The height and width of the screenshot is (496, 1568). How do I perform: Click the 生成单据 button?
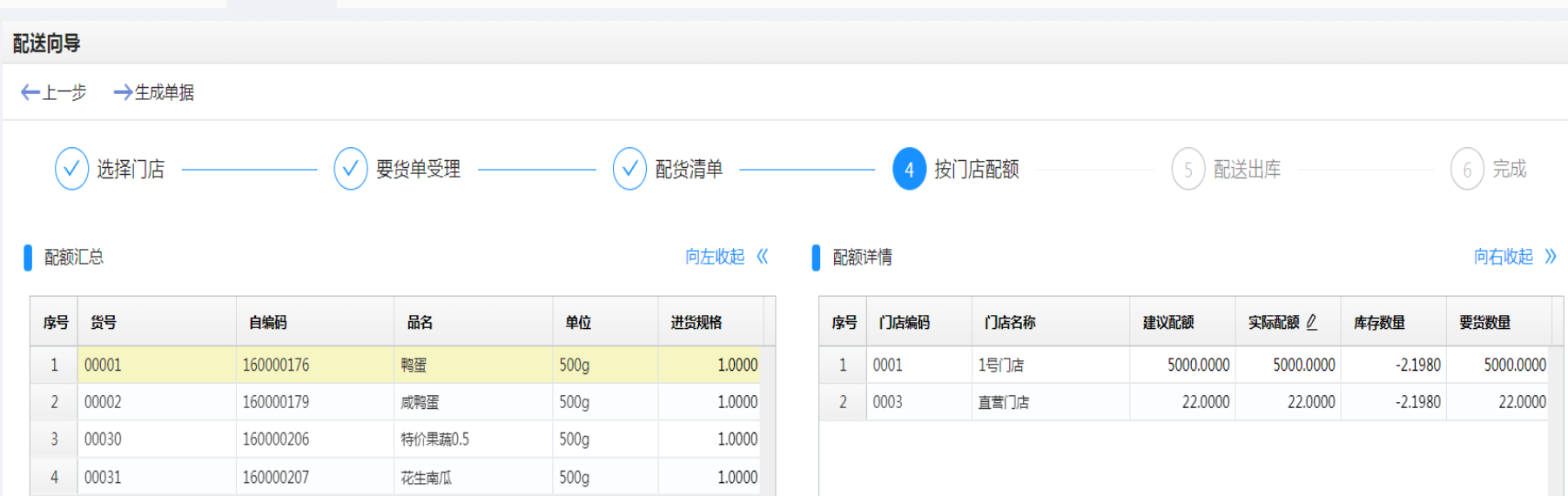point(154,92)
